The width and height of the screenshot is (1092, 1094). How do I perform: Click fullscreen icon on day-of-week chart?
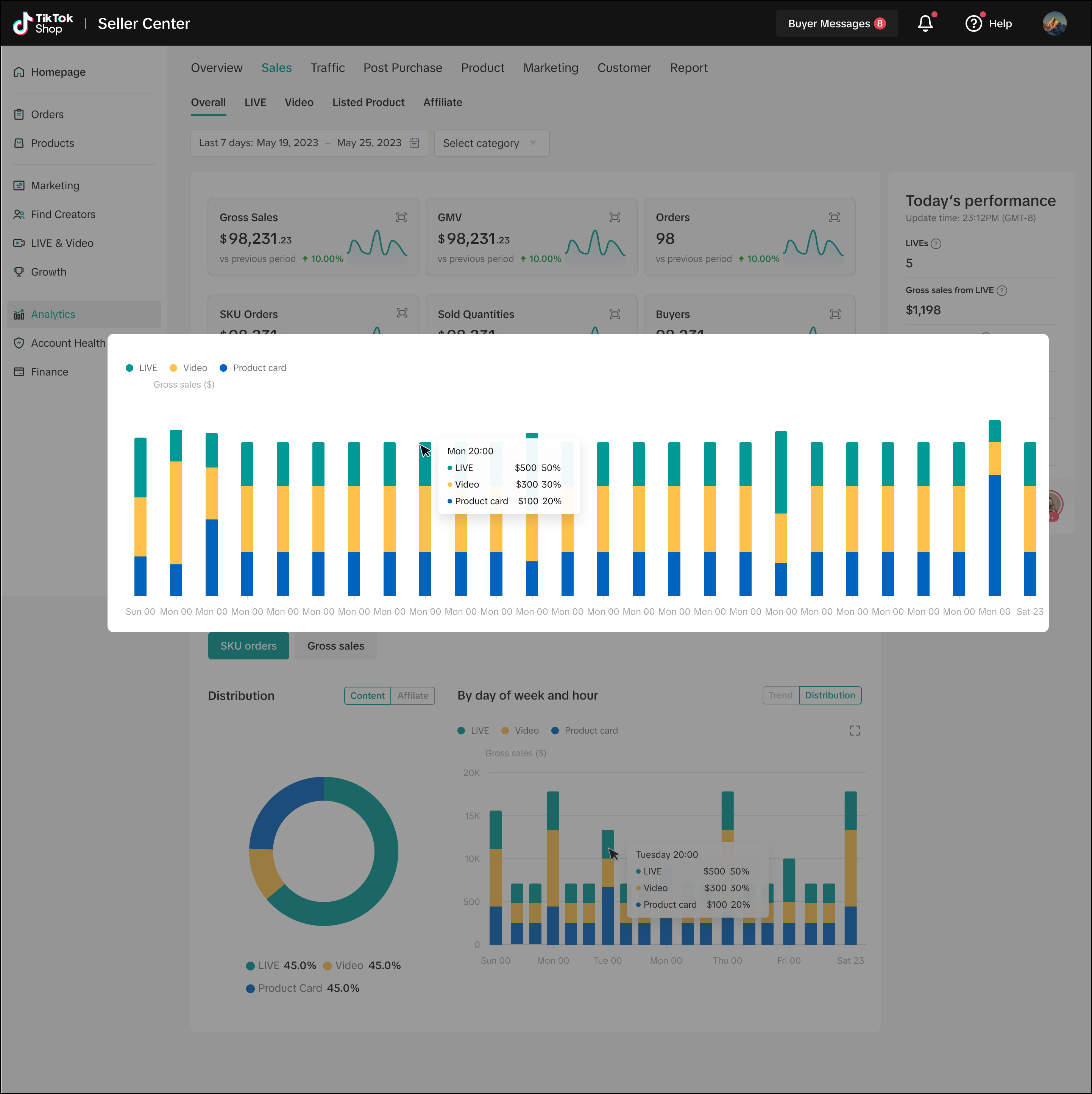tap(854, 731)
